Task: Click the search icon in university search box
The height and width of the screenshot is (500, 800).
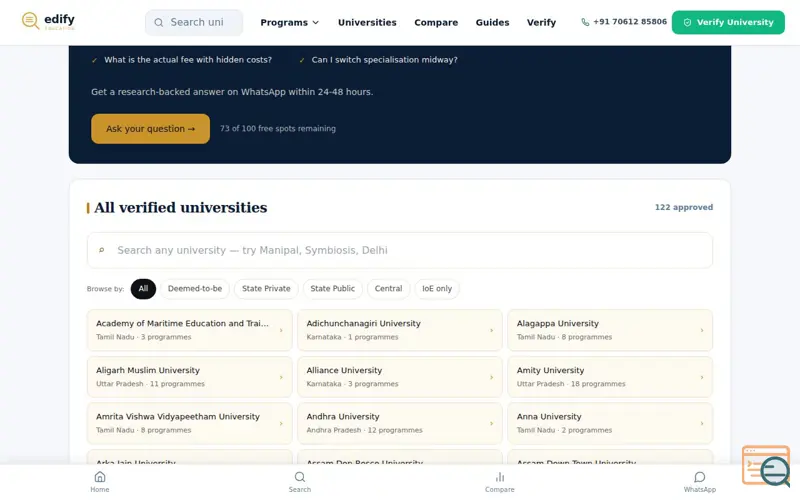Action: (x=102, y=250)
